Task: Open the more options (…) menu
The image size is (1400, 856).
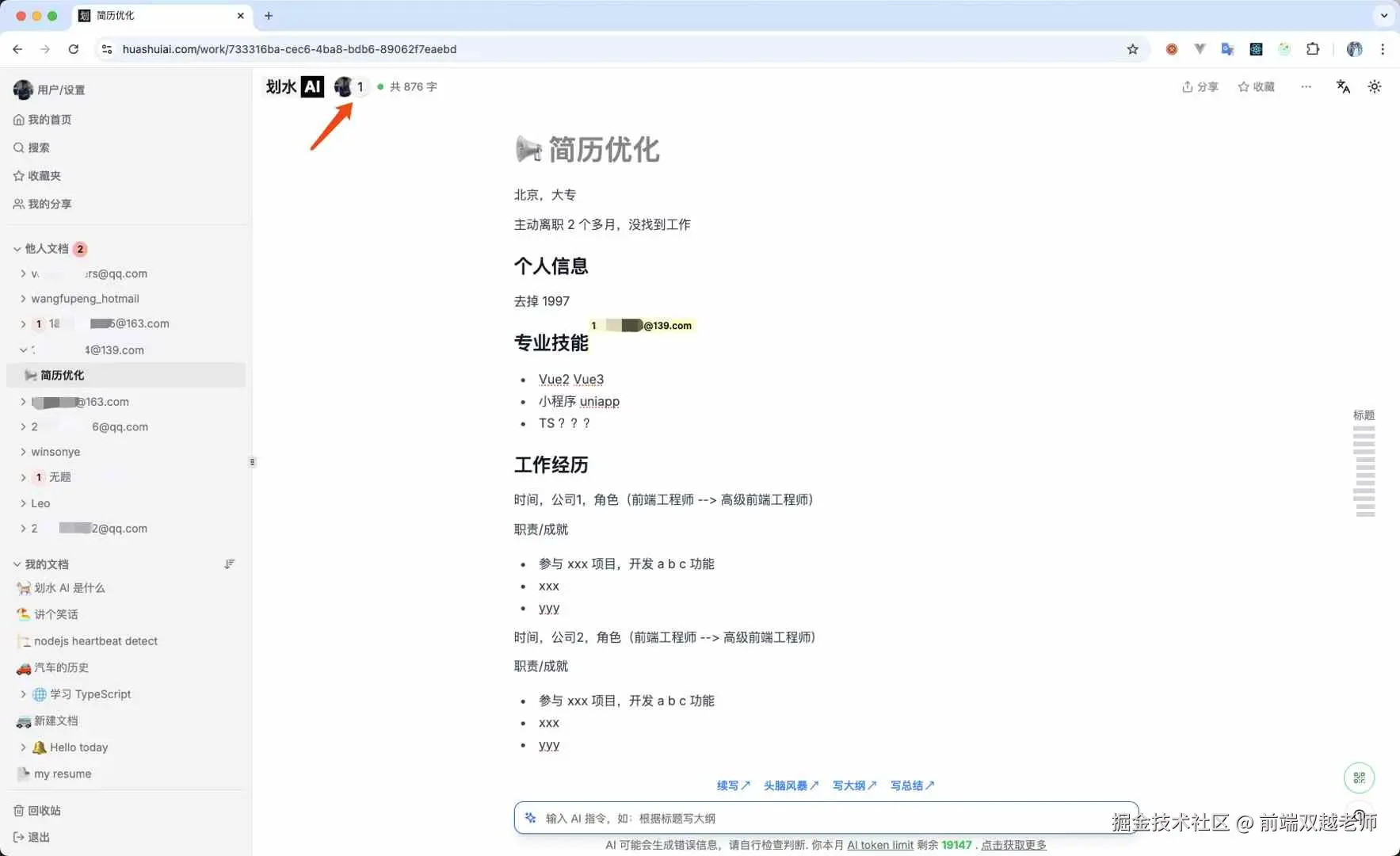Action: 1306,87
